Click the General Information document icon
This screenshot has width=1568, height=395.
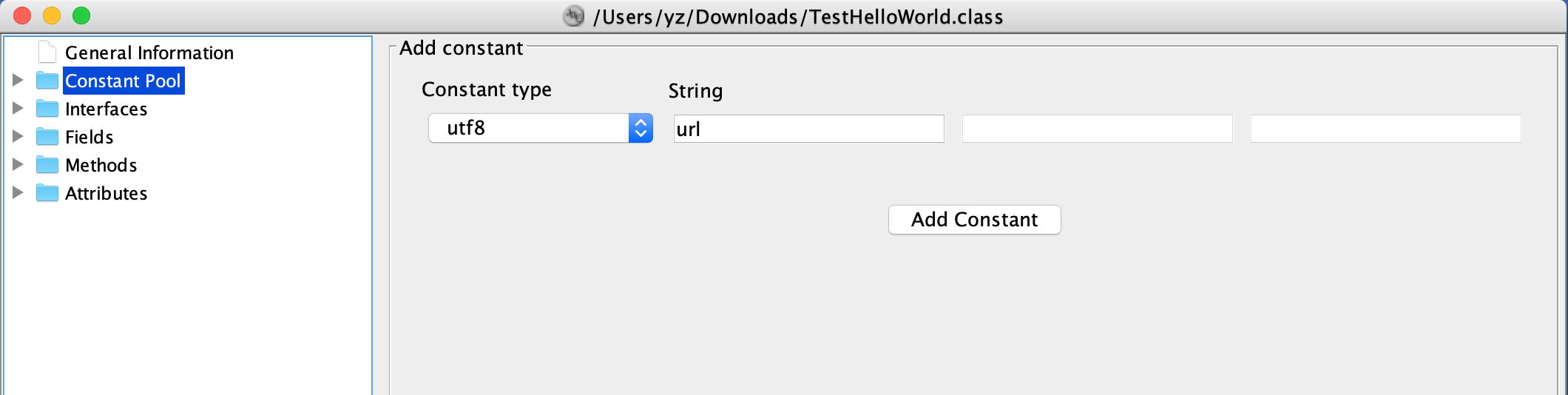(47, 52)
